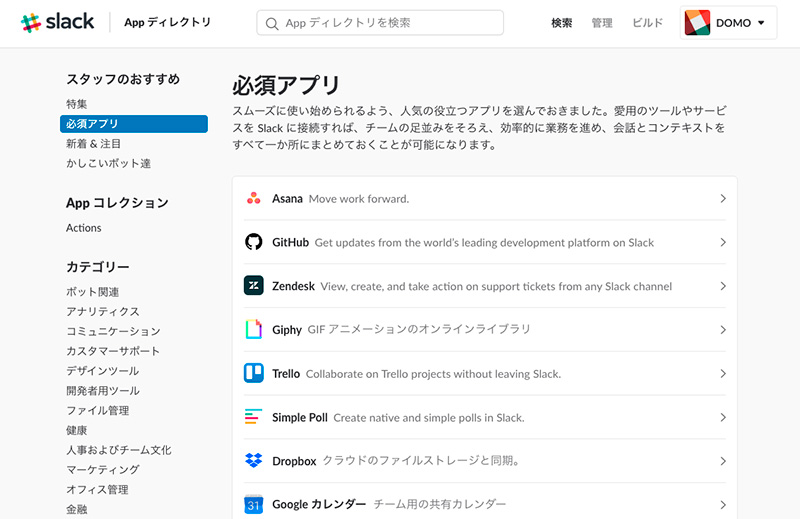Click the Zendesk app name
The image size is (800, 519).
point(293,286)
